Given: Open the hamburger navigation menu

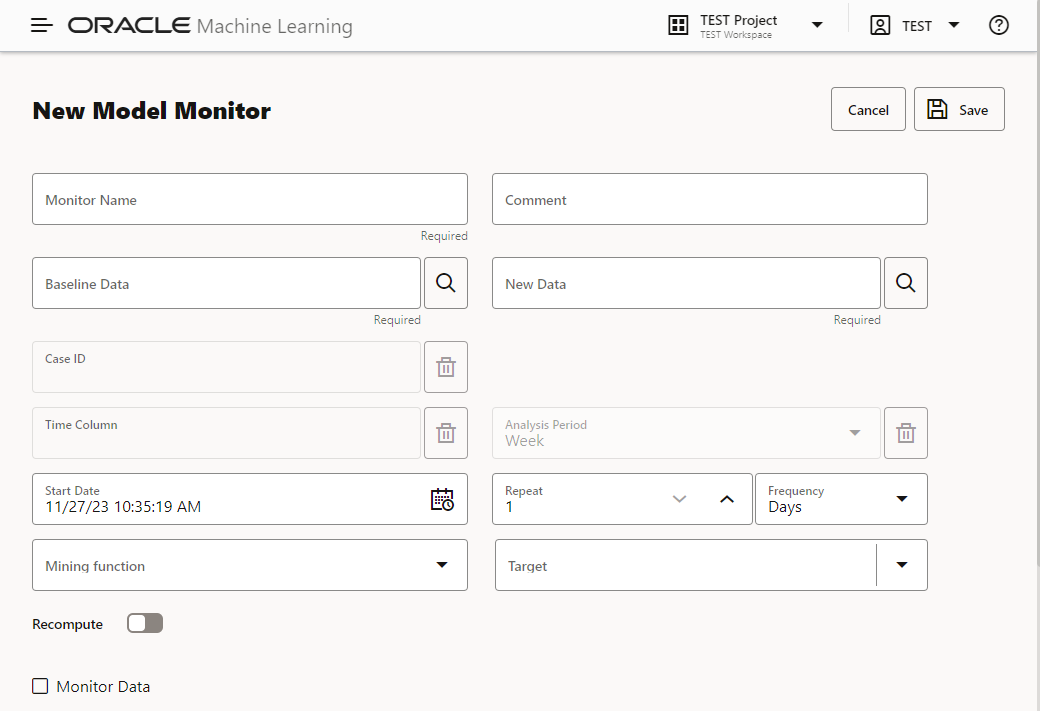Looking at the screenshot, I should pyautogui.click(x=42, y=26).
